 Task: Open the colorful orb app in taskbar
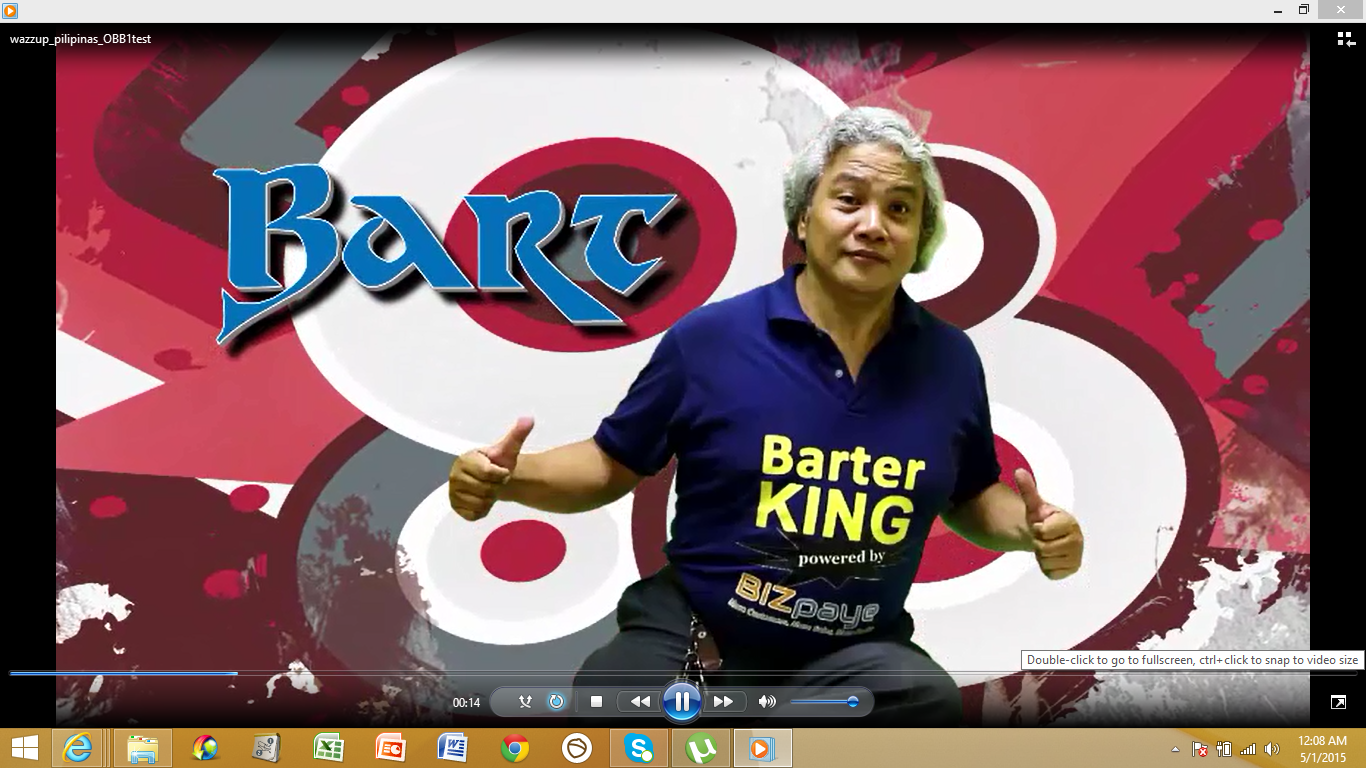tap(205, 748)
